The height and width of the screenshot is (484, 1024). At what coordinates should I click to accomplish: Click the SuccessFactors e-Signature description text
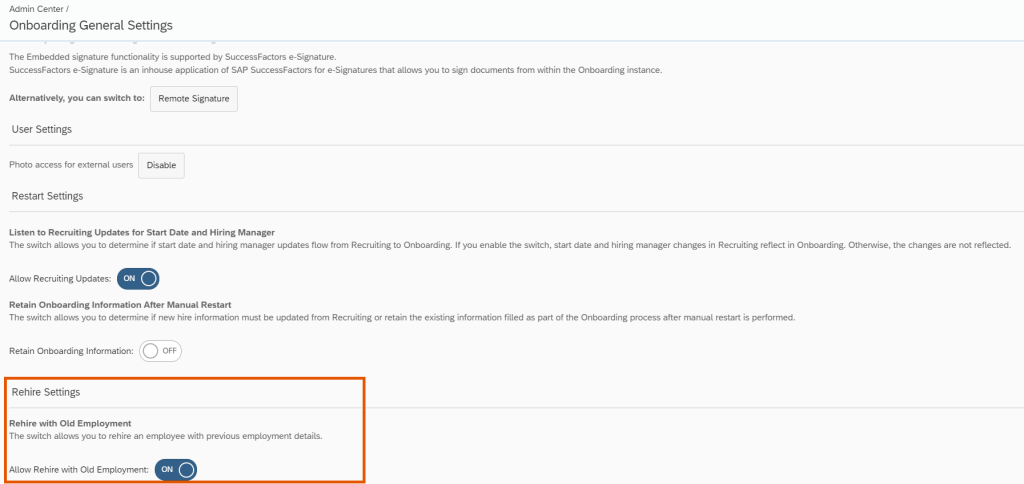click(335, 69)
